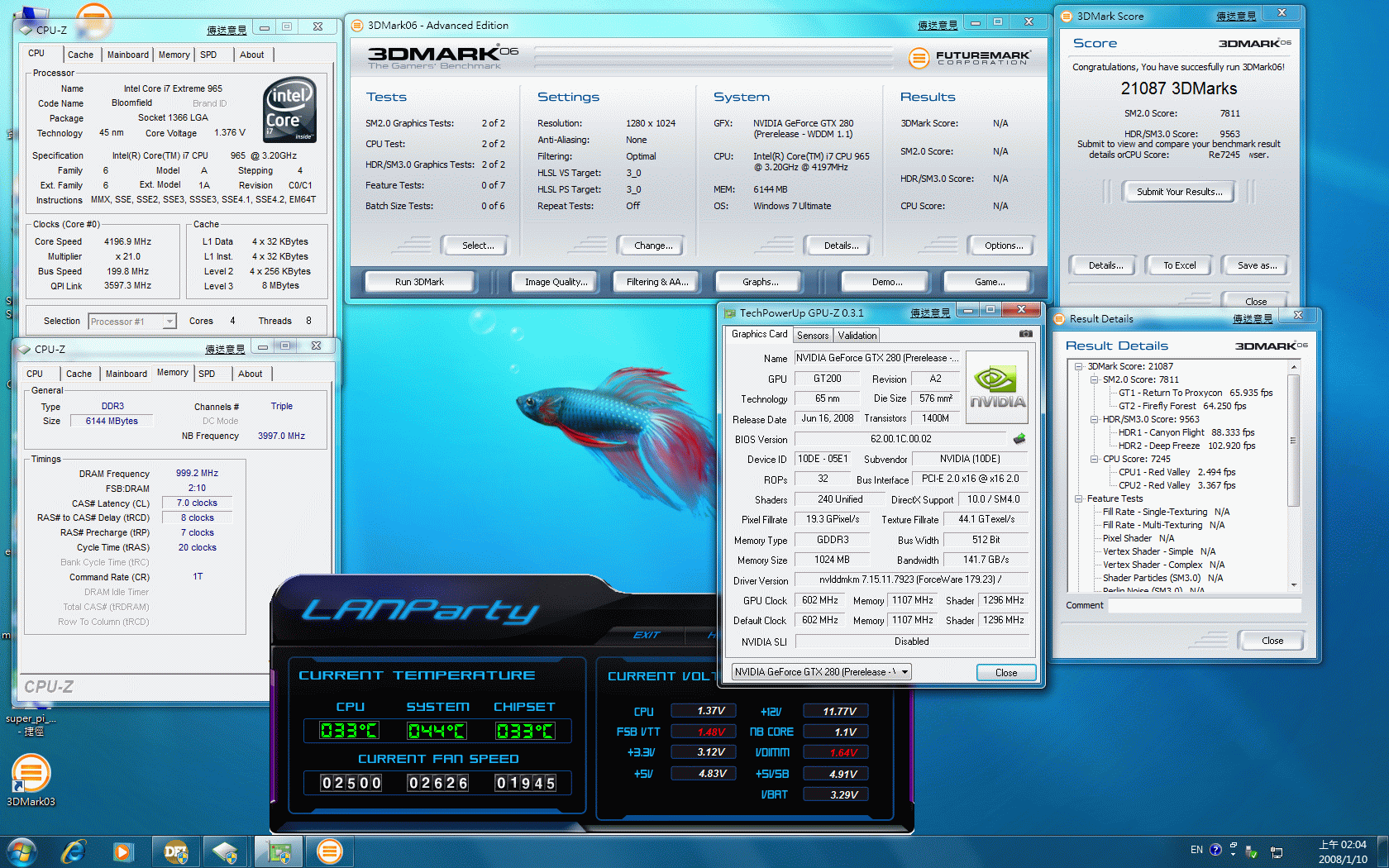The width and height of the screenshot is (1389, 868).
Task: Click the GPU-Z screenshot camera icon
Action: pos(1025,334)
